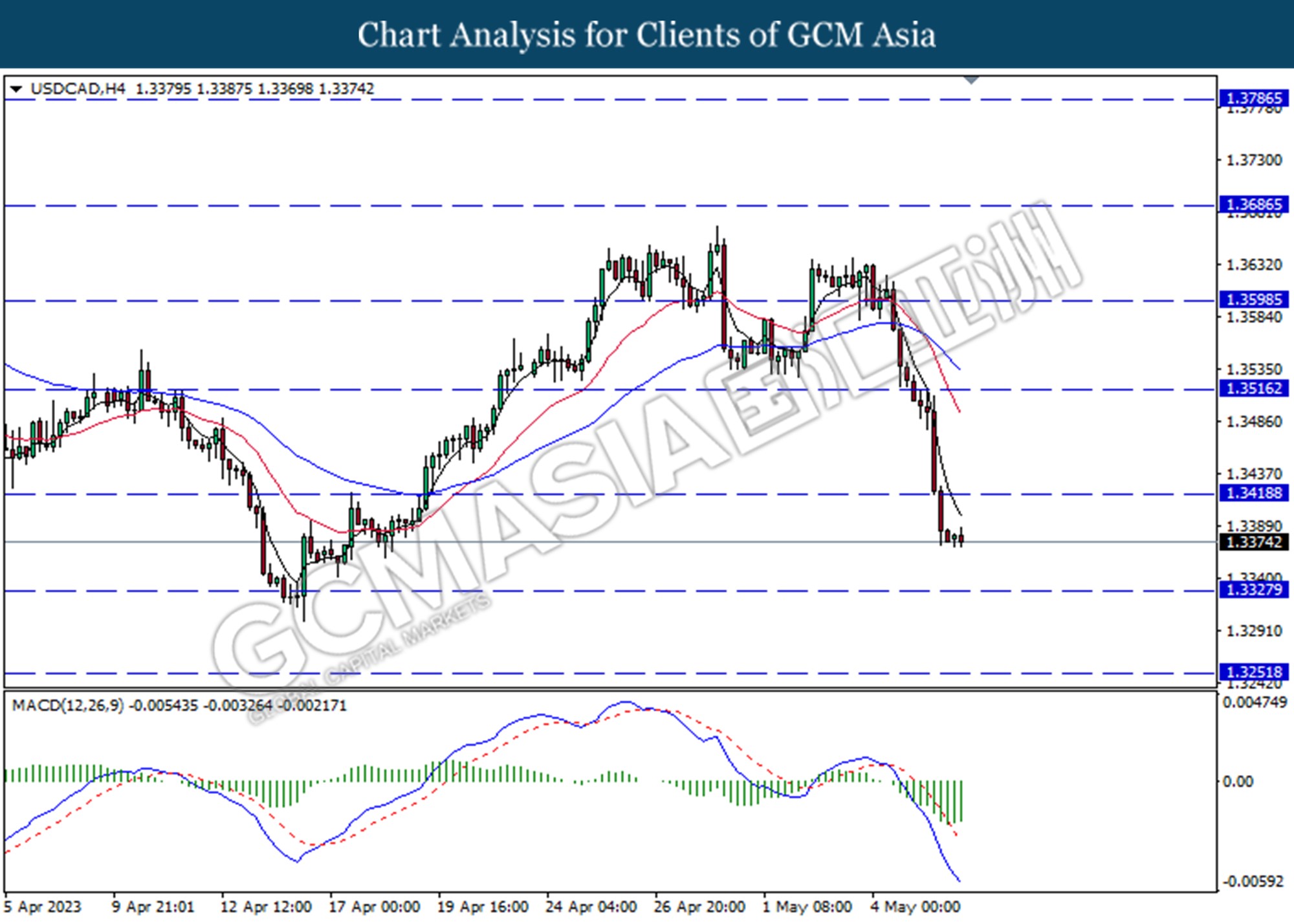Select the 1.33279 support level label
Image resolution: width=1294 pixels, height=924 pixels.
click(1254, 589)
